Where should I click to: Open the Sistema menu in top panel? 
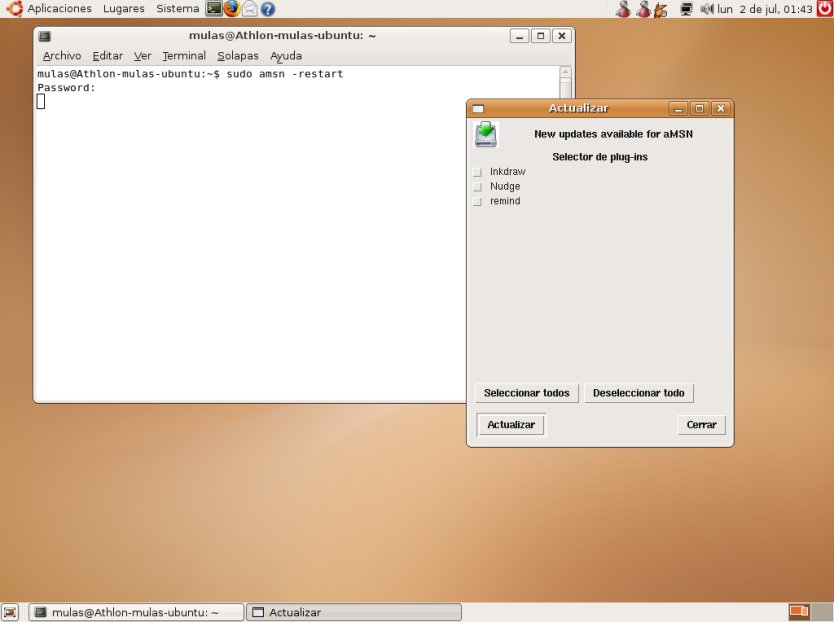coord(178,9)
